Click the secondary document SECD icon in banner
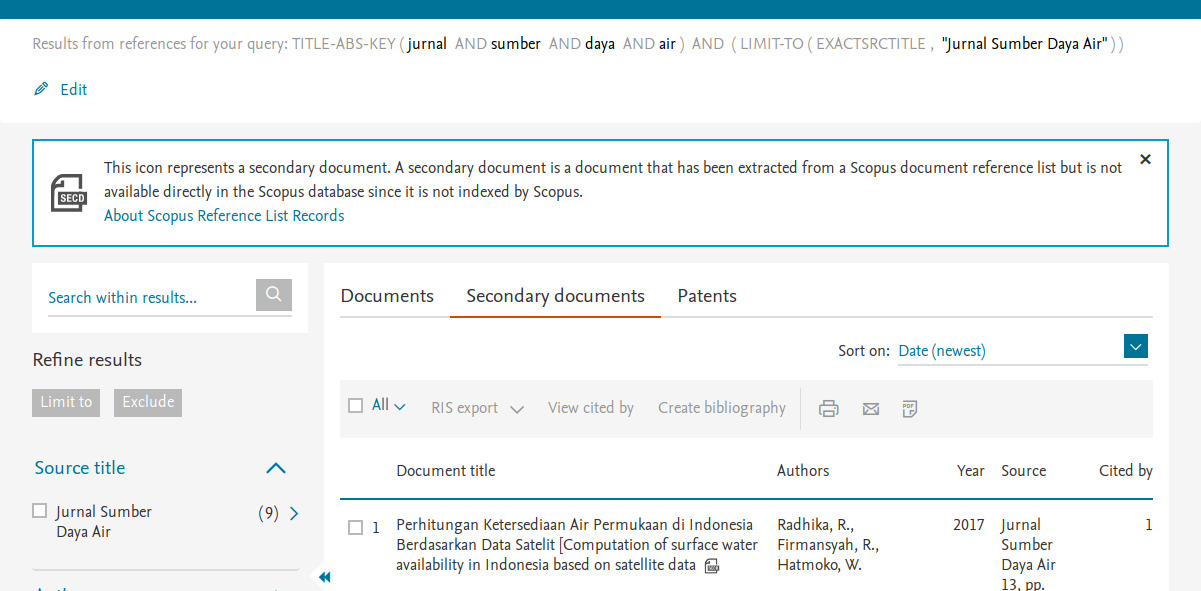This screenshot has width=1201, height=591. (x=68, y=191)
